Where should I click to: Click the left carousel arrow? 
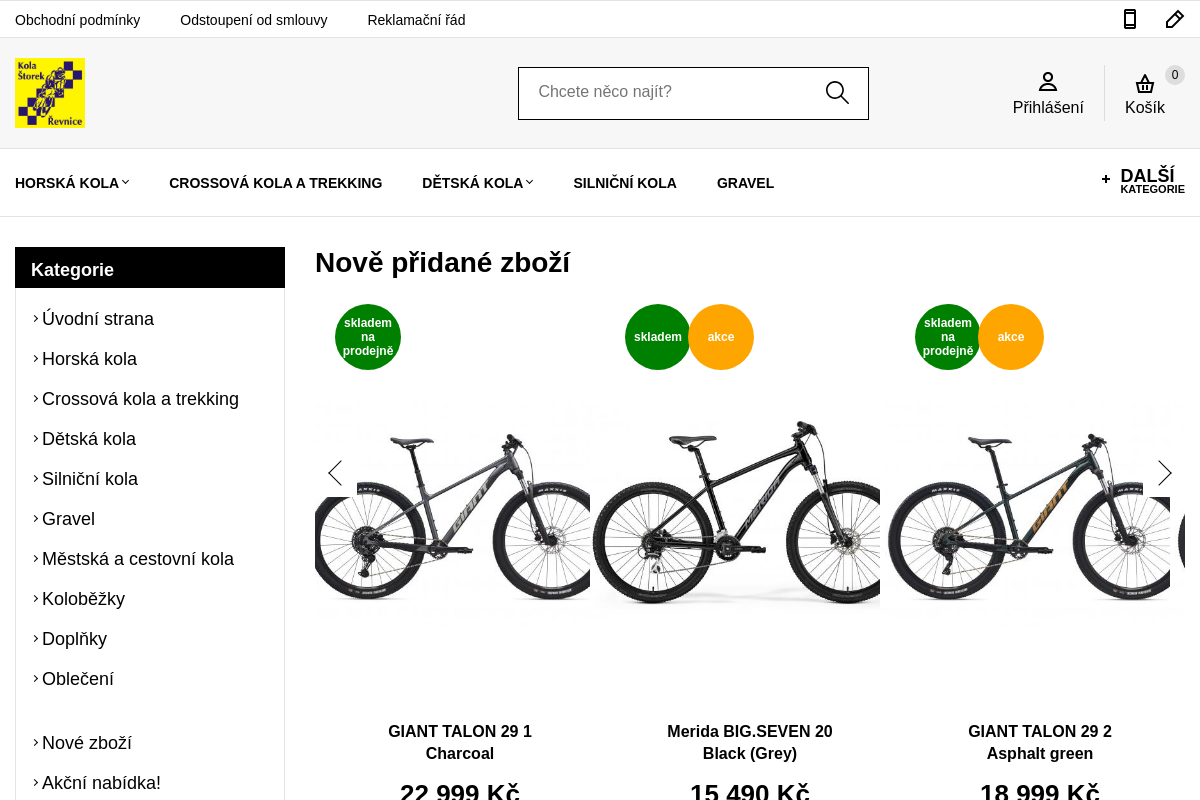[335, 473]
